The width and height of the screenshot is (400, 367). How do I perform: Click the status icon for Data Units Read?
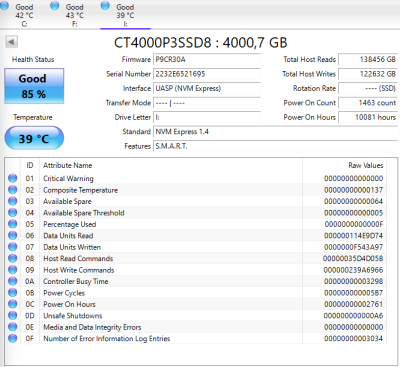pyautogui.click(x=13, y=235)
